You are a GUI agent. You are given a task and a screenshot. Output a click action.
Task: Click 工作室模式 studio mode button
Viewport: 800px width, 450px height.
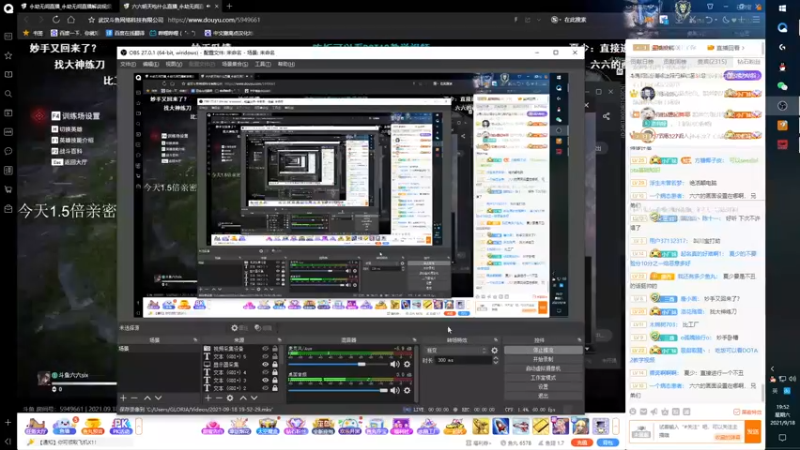click(x=543, y=378)
